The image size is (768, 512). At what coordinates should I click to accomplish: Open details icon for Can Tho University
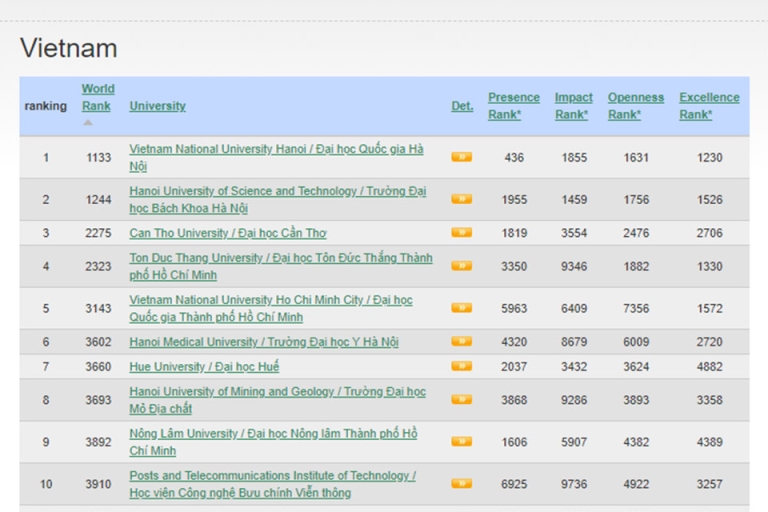(461, 232)
